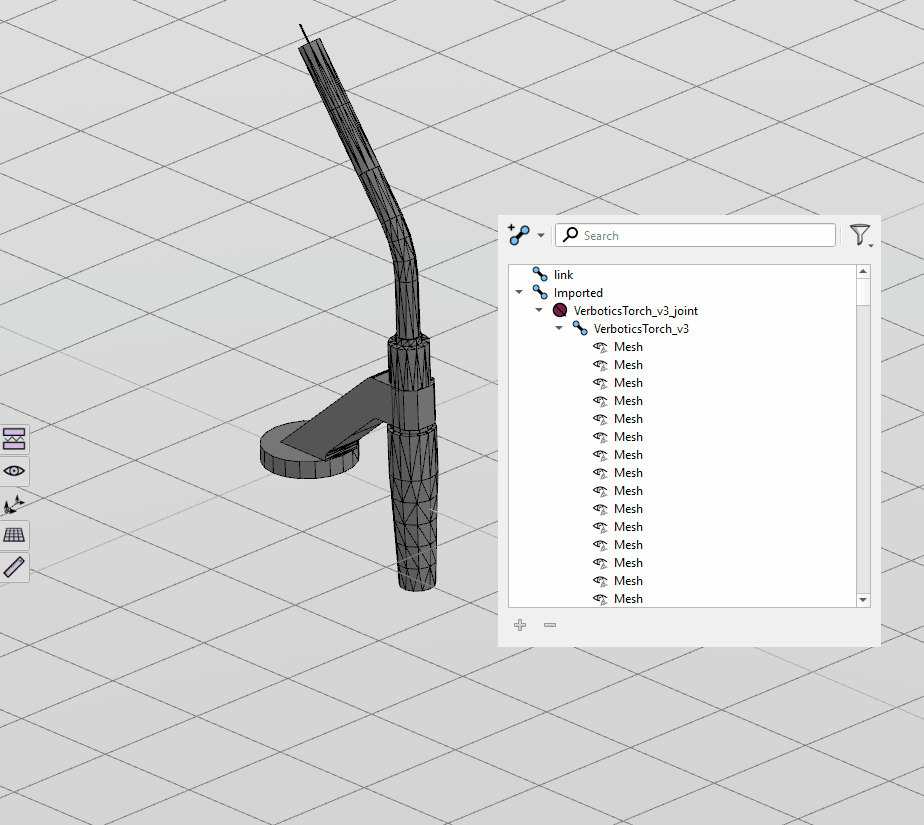Select the VerboticsTorch_v3 link label

pos(641,329)
